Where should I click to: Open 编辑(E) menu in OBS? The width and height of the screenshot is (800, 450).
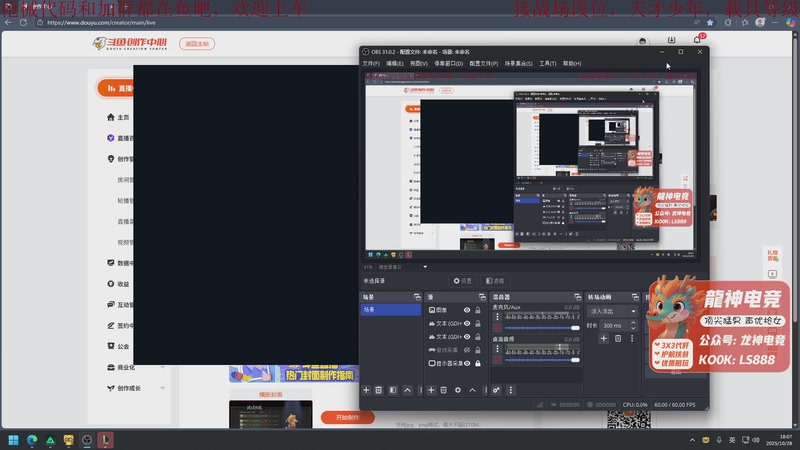394,64
